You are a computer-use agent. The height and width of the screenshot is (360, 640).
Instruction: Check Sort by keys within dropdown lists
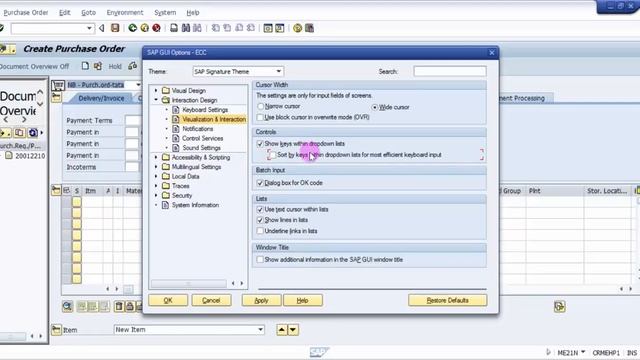tap(272, 155)
